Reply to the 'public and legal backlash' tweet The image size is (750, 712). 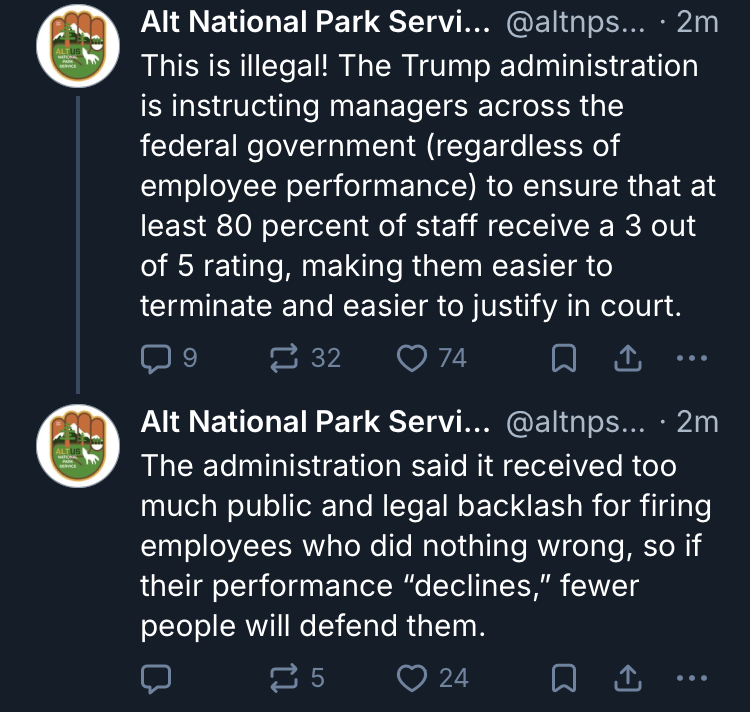pos(155,678)
